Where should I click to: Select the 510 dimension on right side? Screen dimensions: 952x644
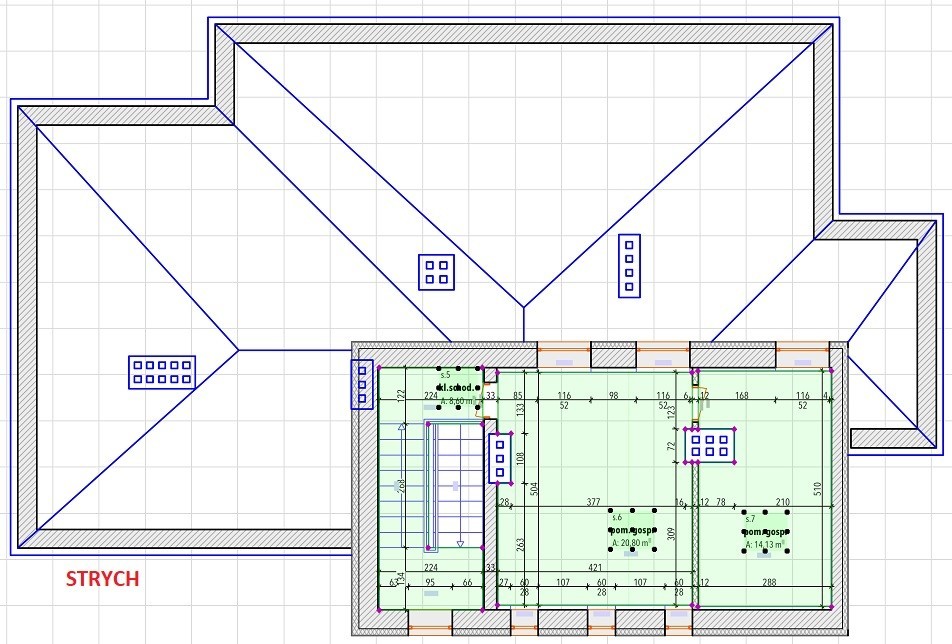846,488
